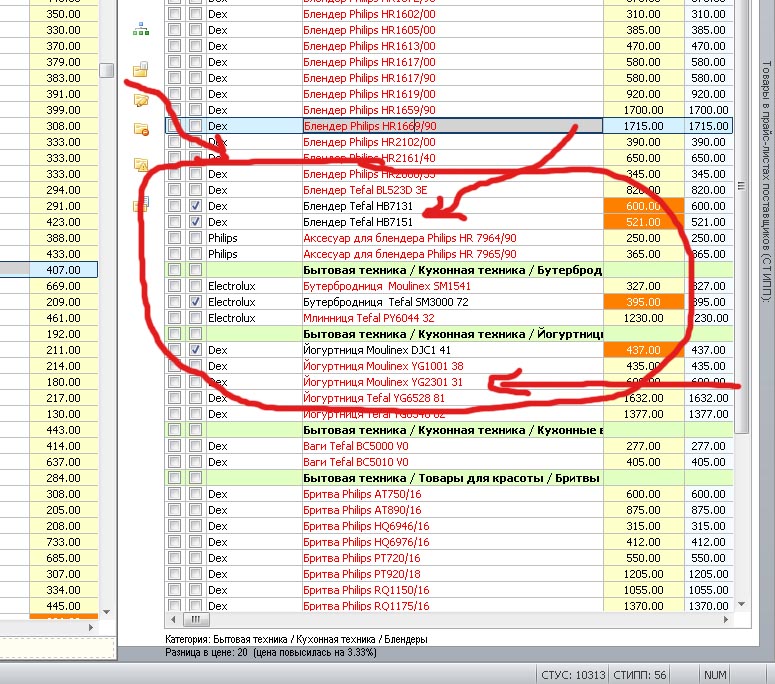Click the delete folder icon with red minus
The image size is (775, 684).
click(x=141, y=130)
